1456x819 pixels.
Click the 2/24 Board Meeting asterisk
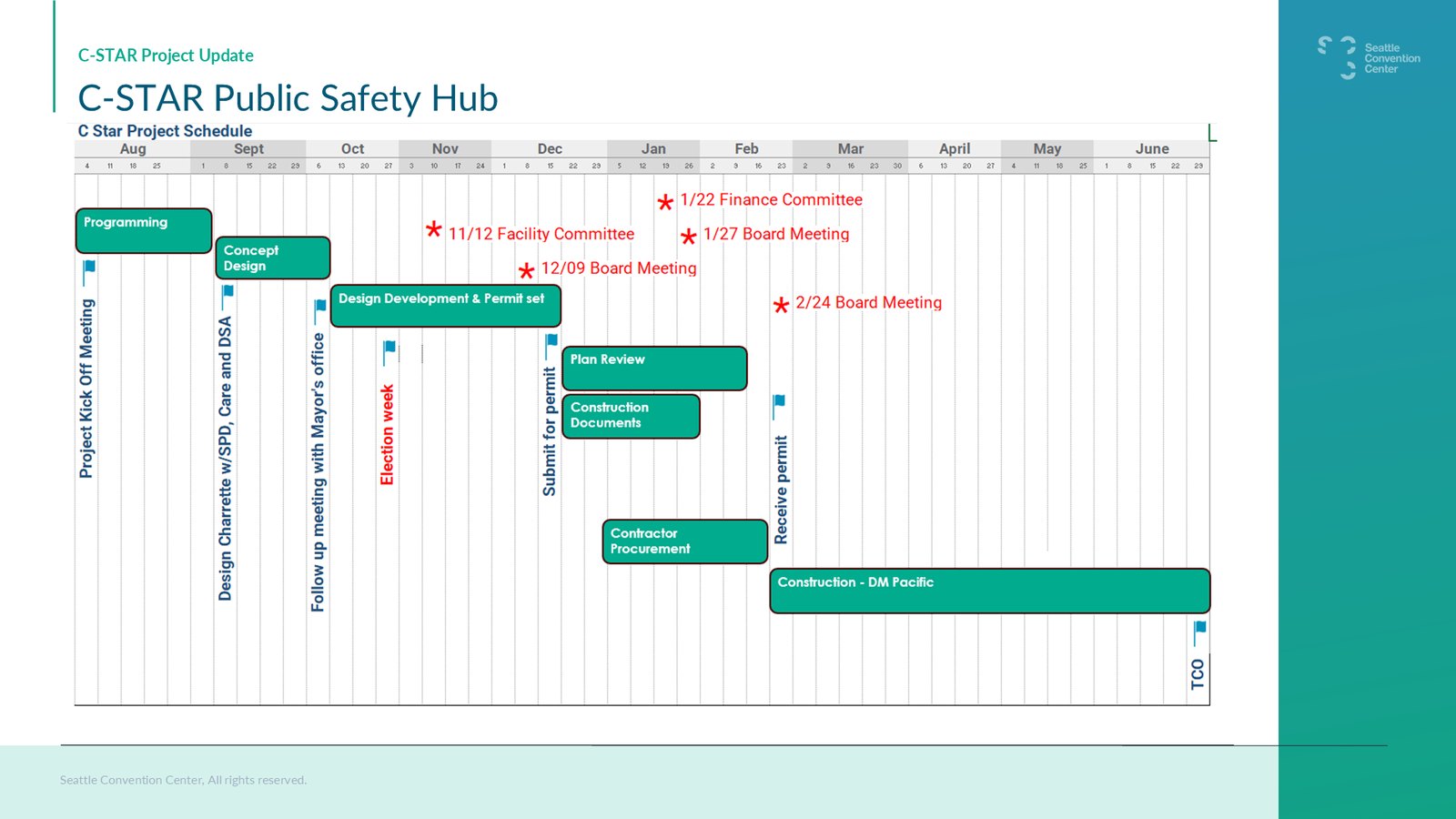click(x=781, y=305)
